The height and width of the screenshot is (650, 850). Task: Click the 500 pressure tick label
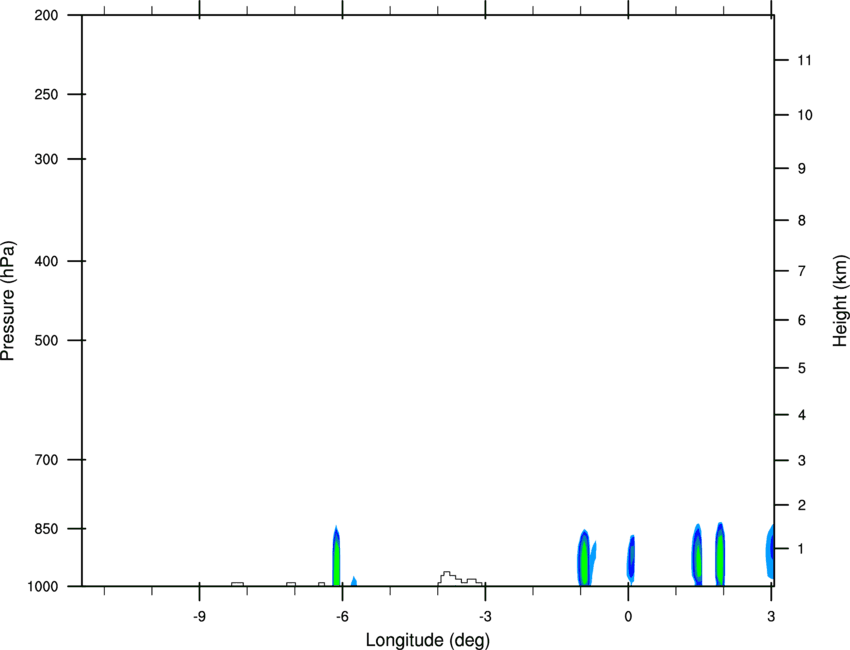(46, 340)
